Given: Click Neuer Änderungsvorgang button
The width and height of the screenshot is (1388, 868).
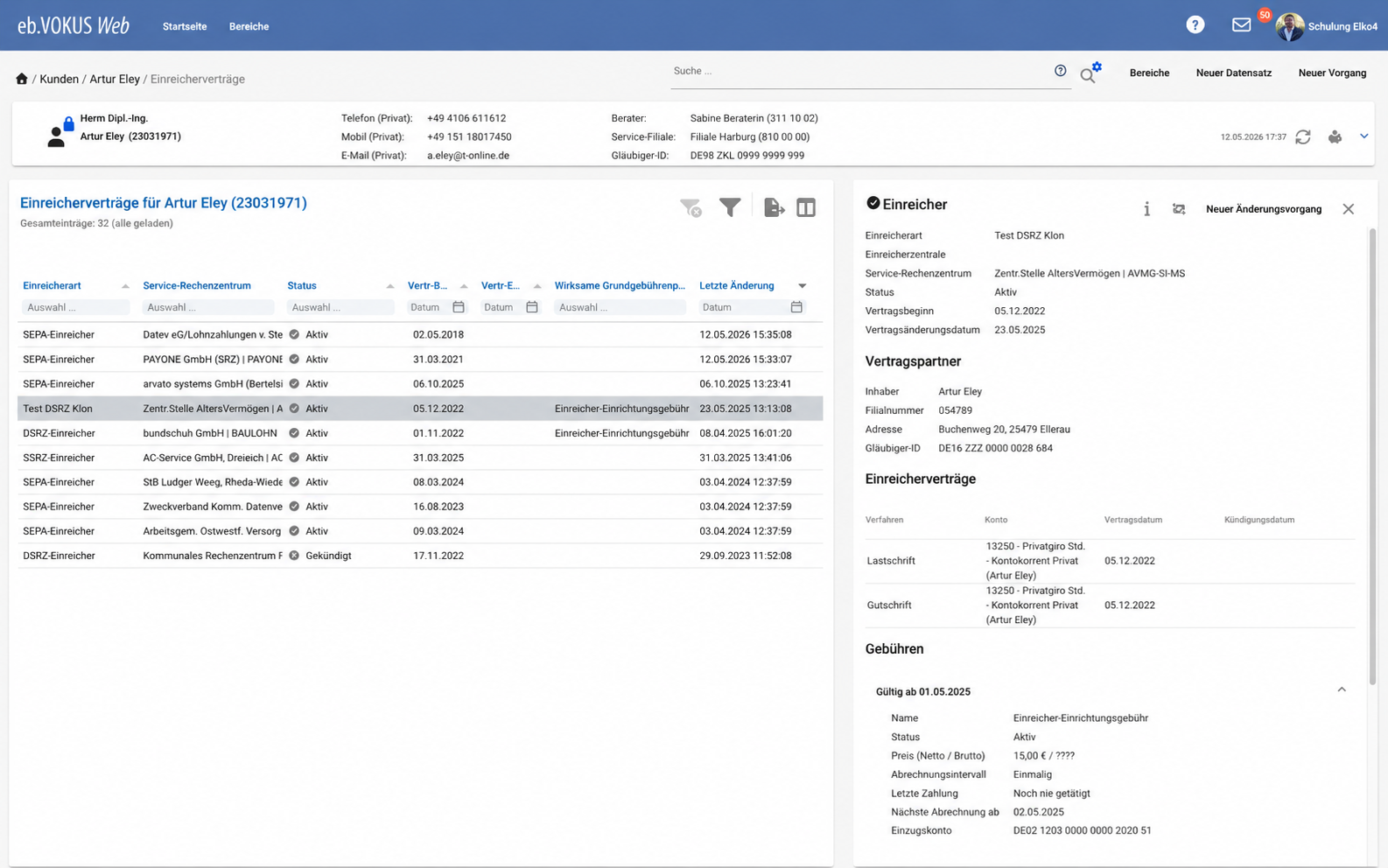Looking at the screenshot, I should pos(1264,209).
